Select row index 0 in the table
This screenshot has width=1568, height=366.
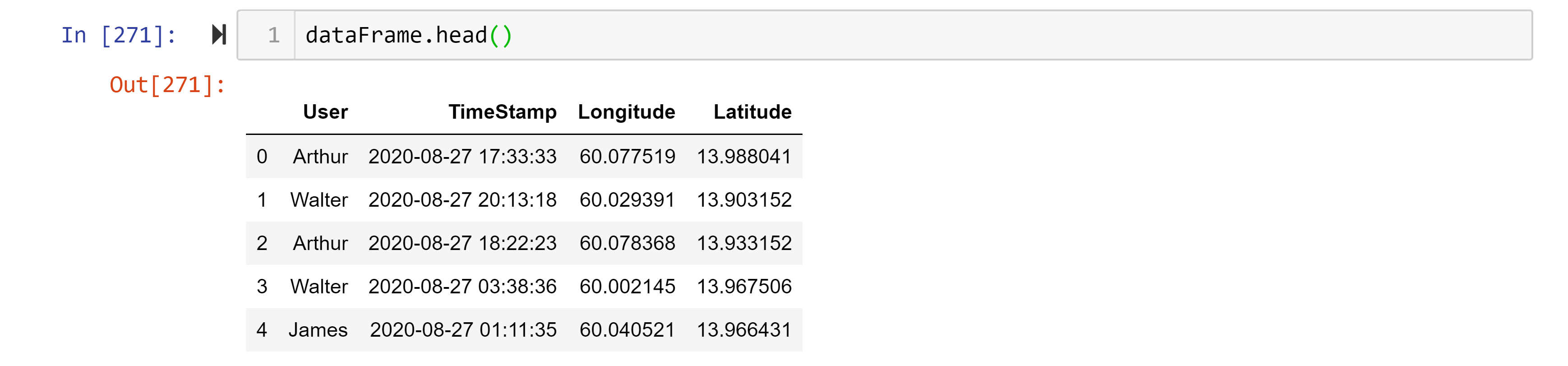(262, 157)
